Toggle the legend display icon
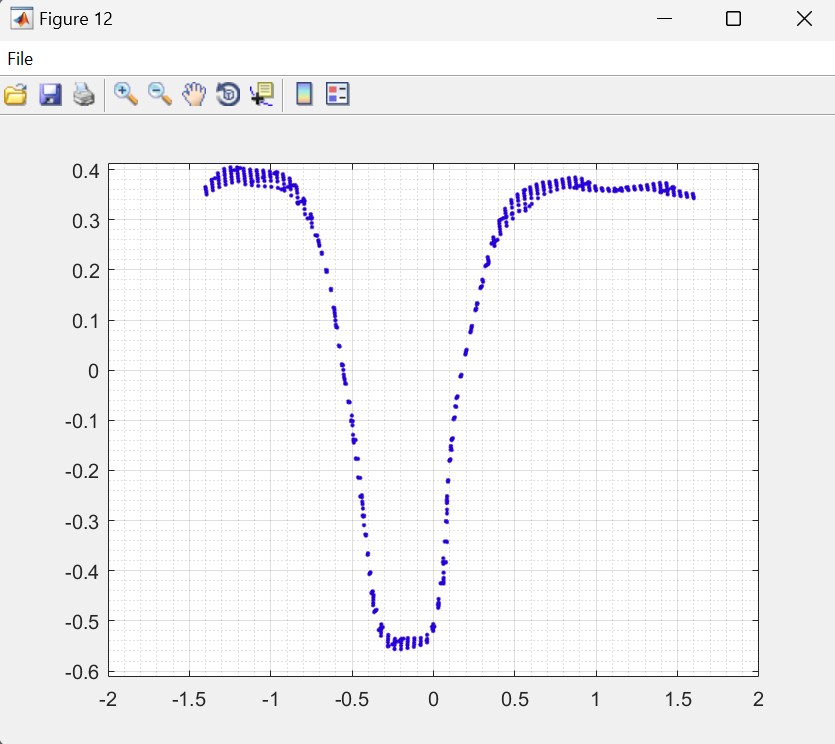This screenshot has height=744, width=835. 338,95
